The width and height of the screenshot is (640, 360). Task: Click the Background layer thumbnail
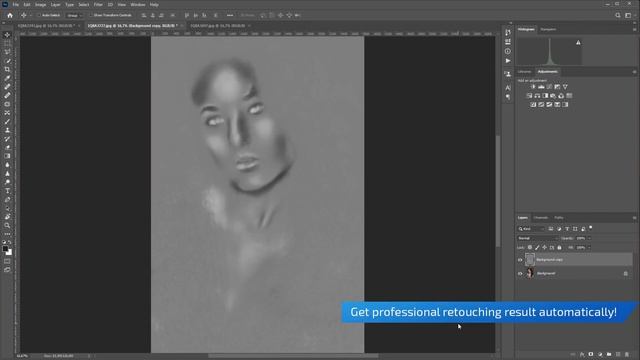point(530,273)
